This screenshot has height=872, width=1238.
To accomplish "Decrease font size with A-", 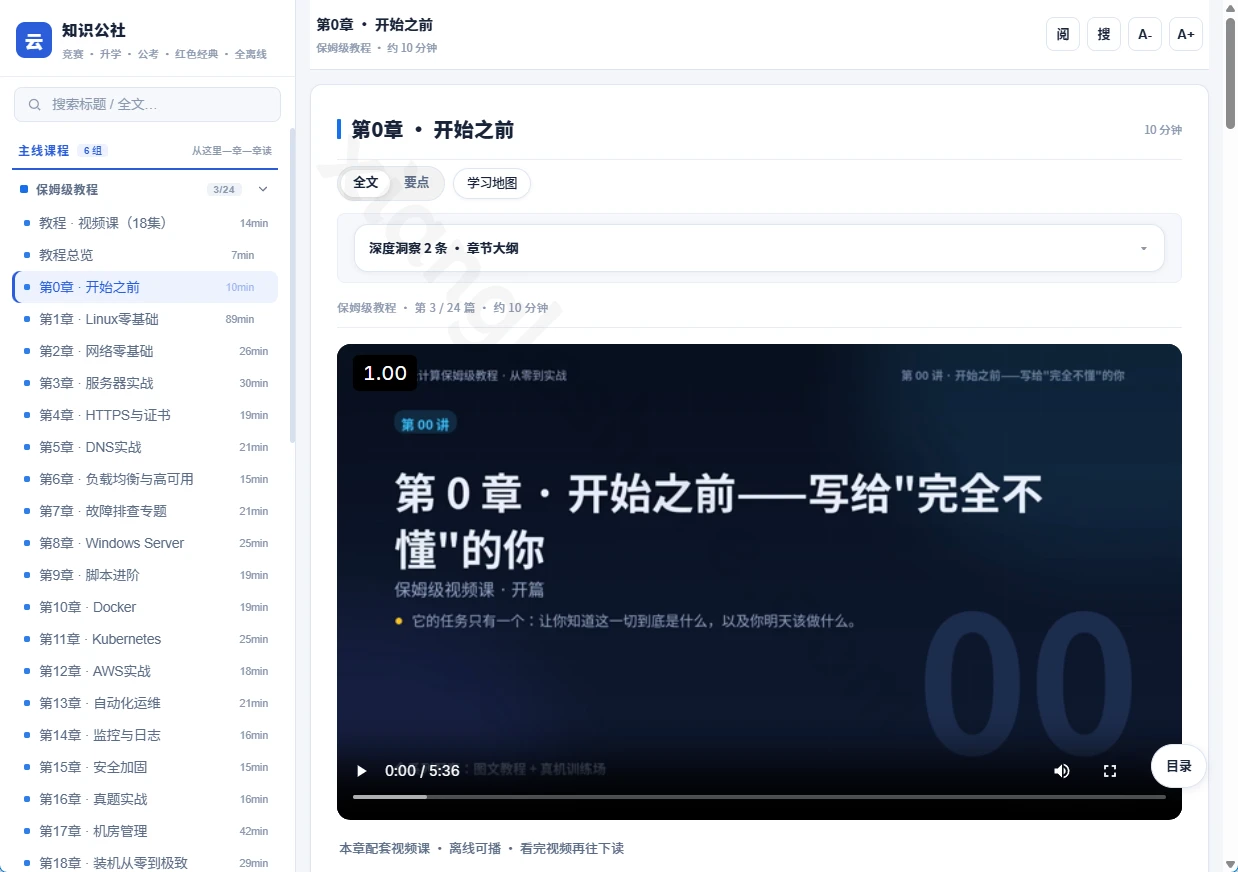I will (1145, 34).
